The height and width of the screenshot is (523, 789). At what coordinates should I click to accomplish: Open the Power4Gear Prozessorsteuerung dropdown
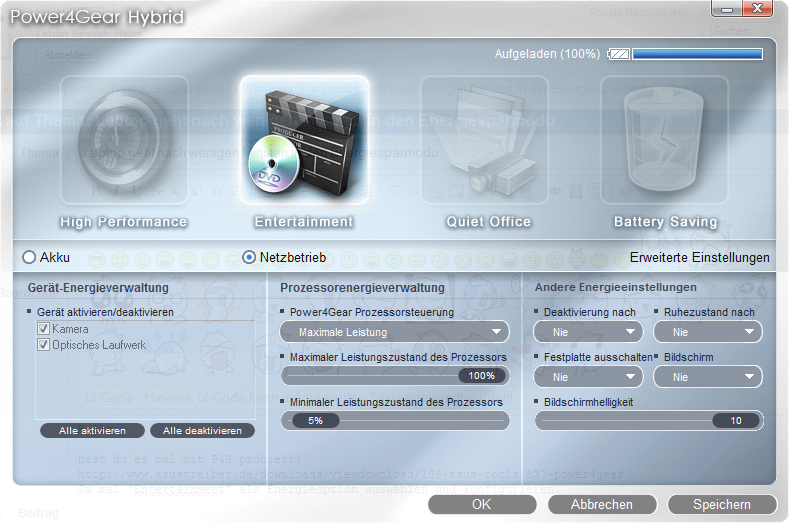pyautogui.click(x=394, y=332)
